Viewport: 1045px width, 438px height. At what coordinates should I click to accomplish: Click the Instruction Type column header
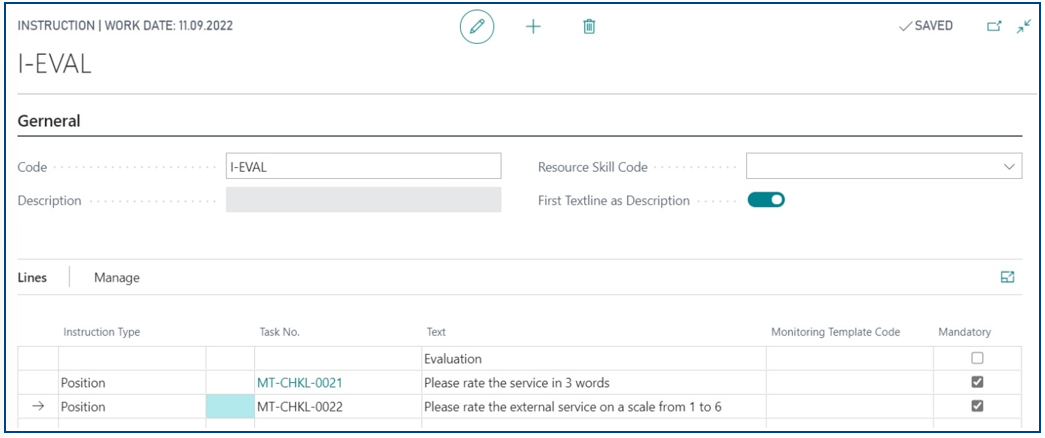click(x=101, y=332)
